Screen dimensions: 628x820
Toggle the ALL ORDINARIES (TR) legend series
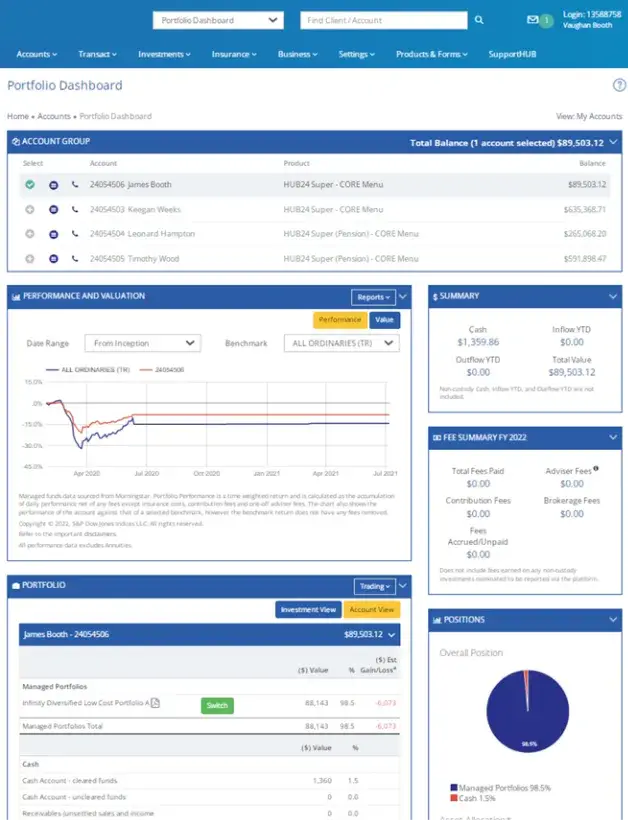tap(88, 370)
